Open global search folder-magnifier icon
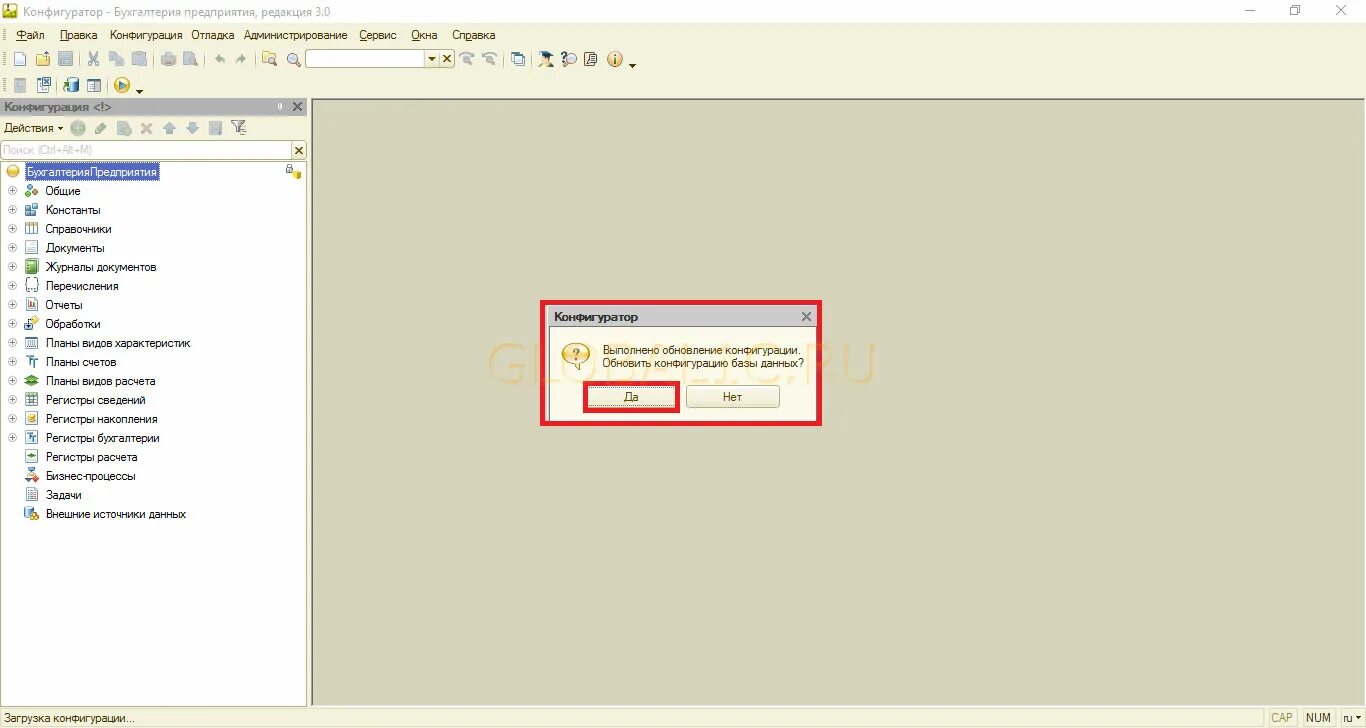 [x=269, y=59]
